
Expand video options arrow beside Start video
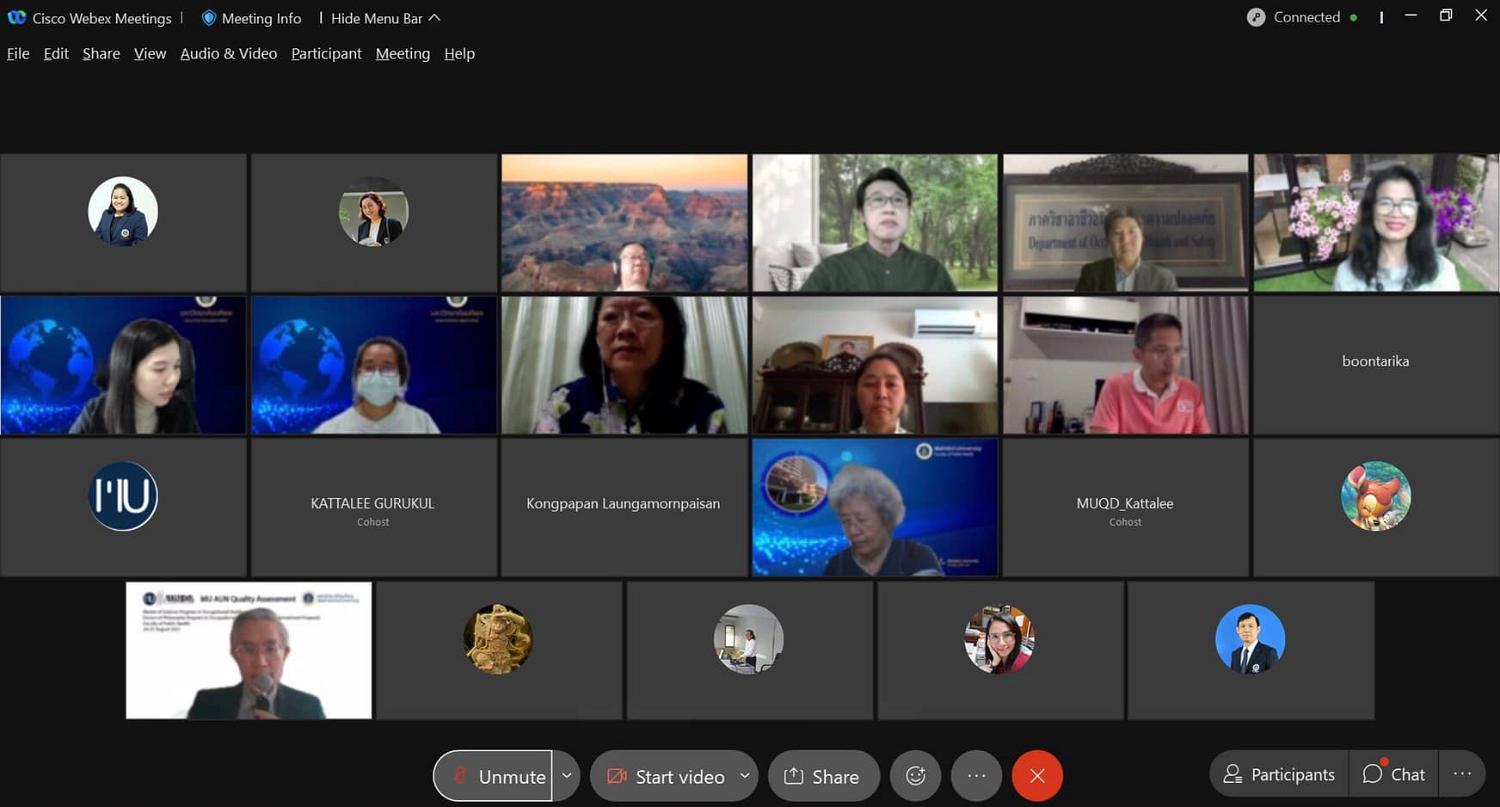745,776
